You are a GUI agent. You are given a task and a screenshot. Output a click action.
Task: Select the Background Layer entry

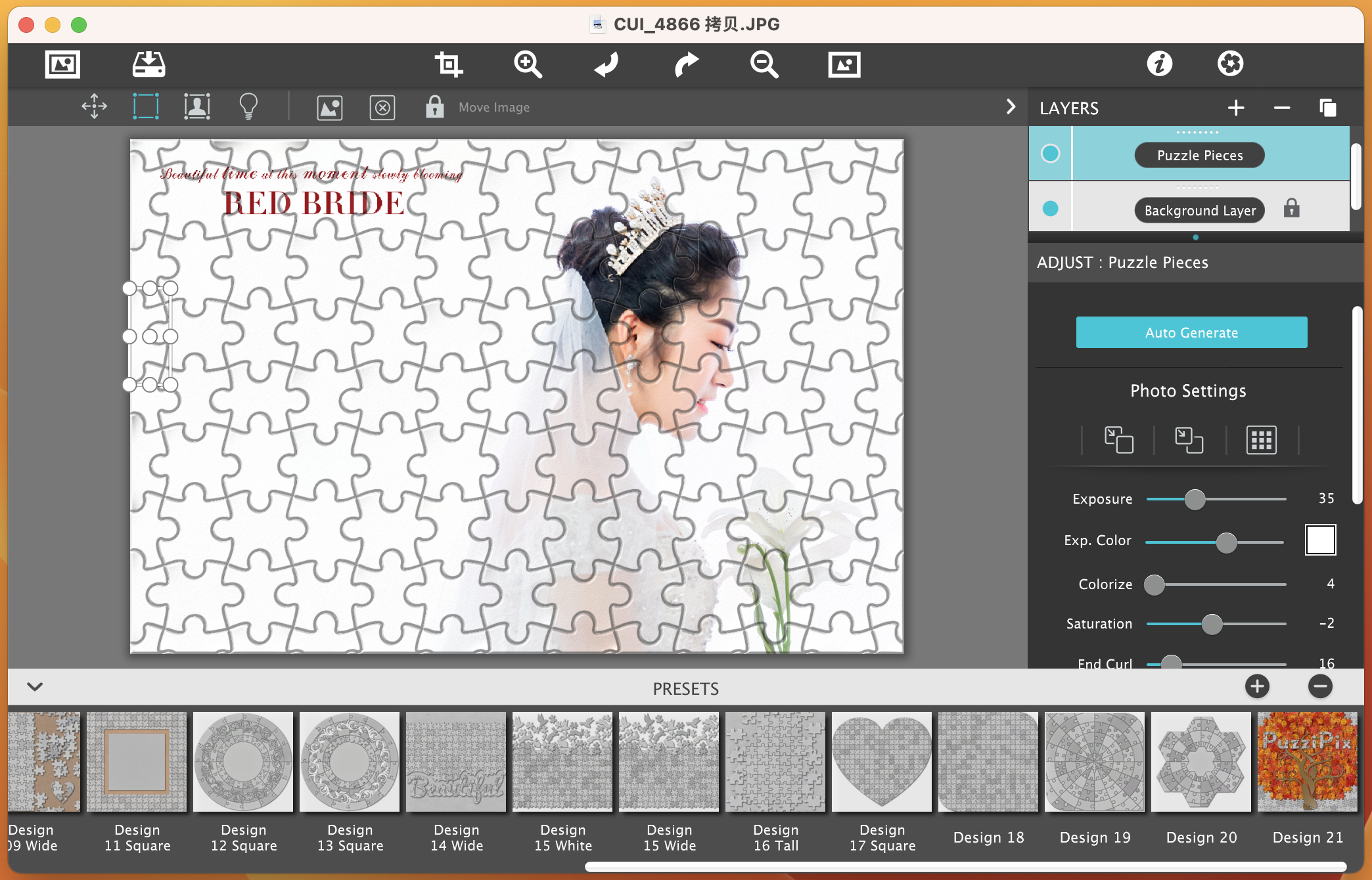(x=1199, y=211)
